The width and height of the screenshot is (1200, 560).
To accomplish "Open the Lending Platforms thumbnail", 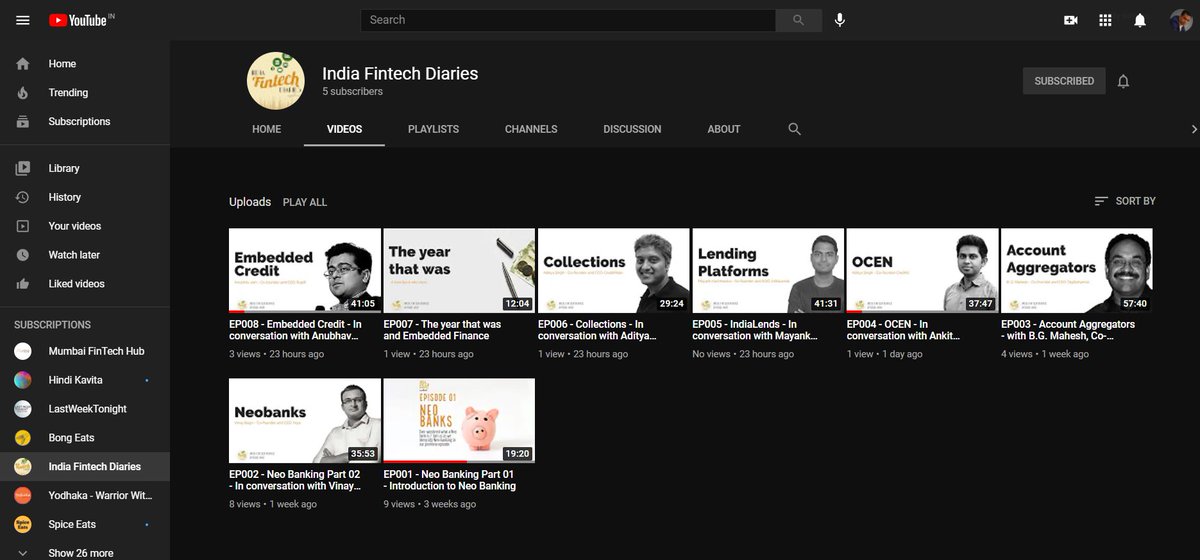I will pyautogui.click(x=768, y=271).
